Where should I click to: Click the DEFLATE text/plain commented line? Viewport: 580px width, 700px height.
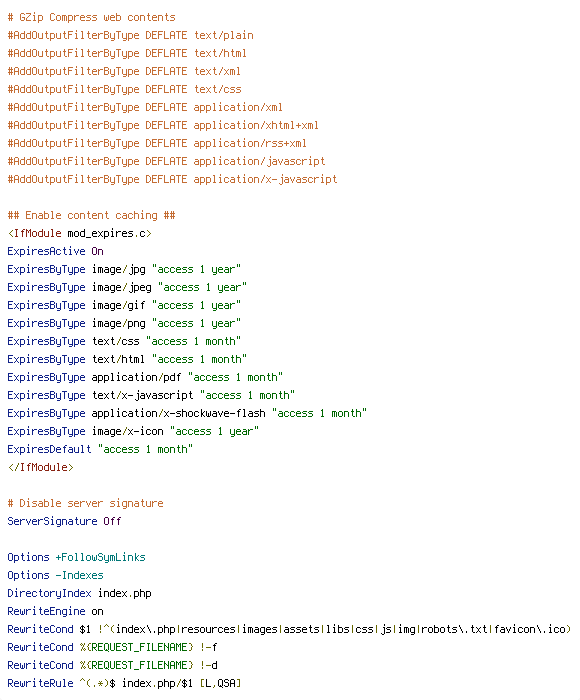[130, 35]
